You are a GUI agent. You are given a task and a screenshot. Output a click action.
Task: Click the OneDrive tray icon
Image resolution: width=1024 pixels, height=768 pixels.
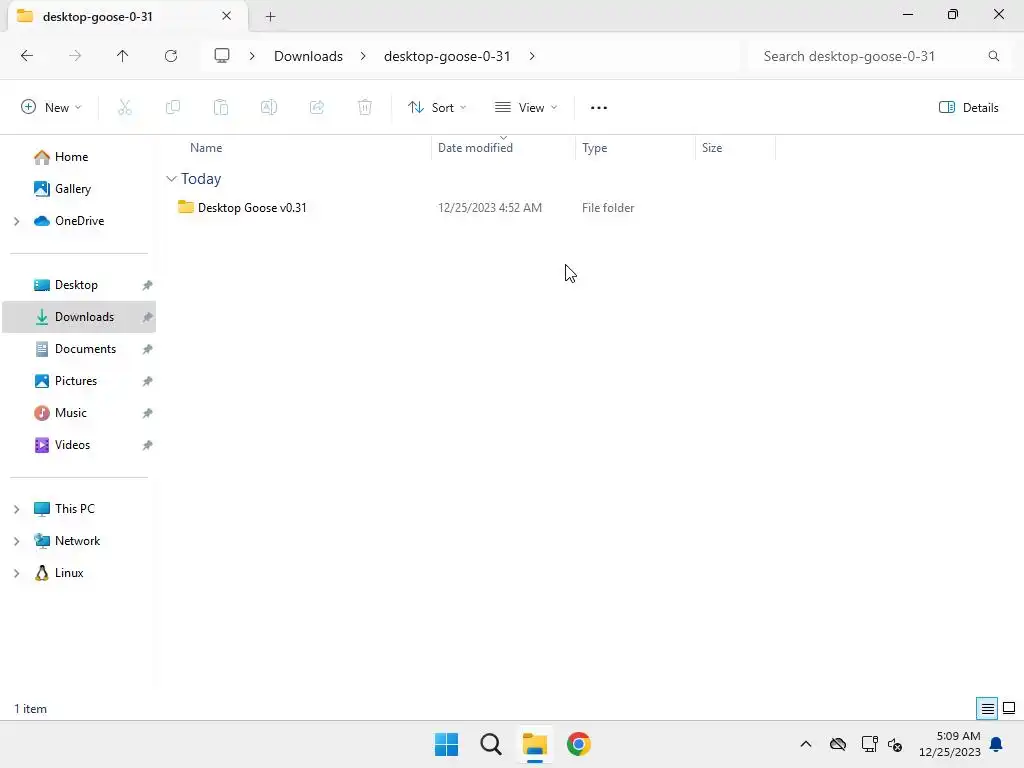pyautogui.click(x=838, y=744)
